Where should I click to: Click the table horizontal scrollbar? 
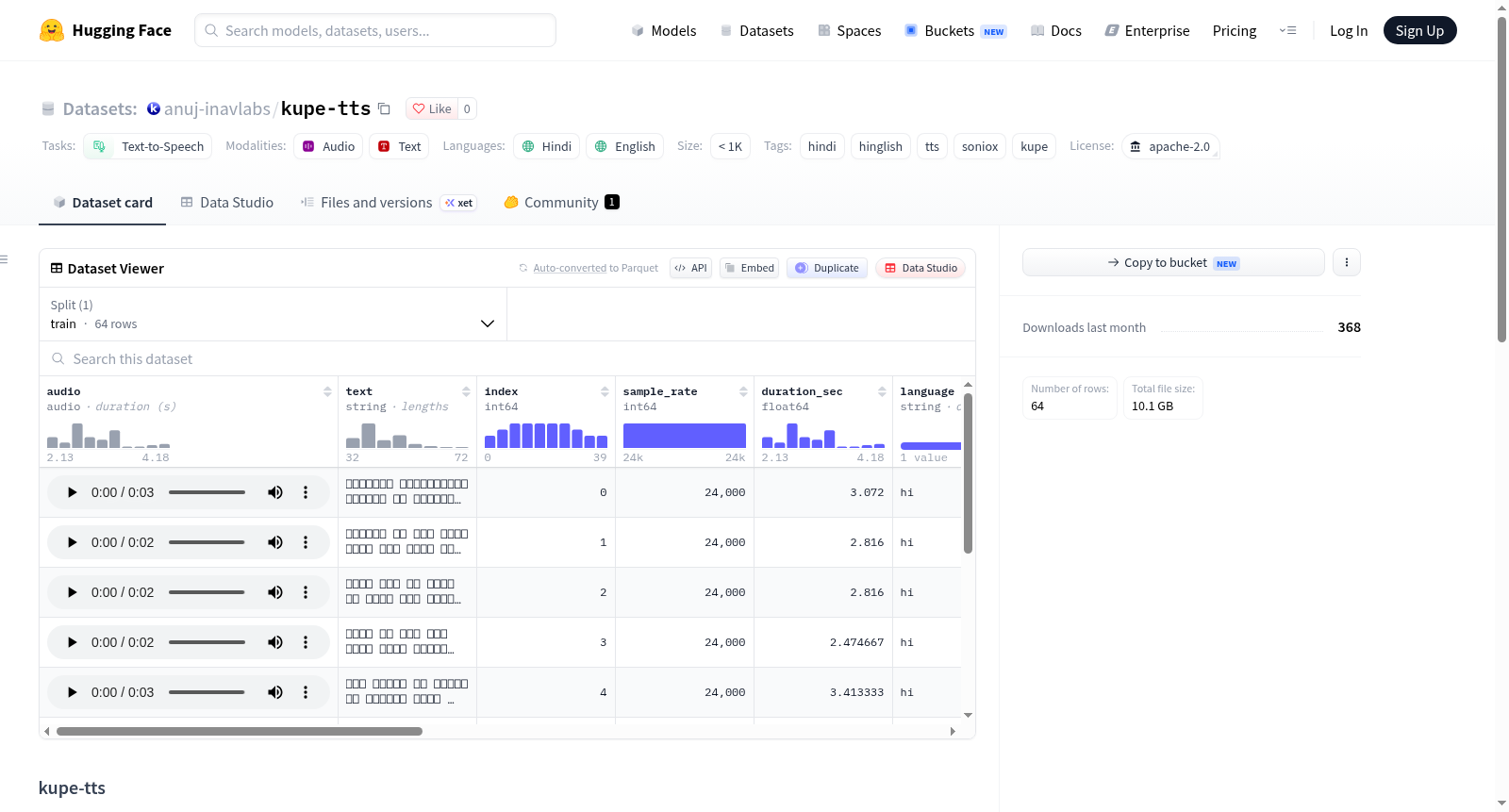click(240, 731)
